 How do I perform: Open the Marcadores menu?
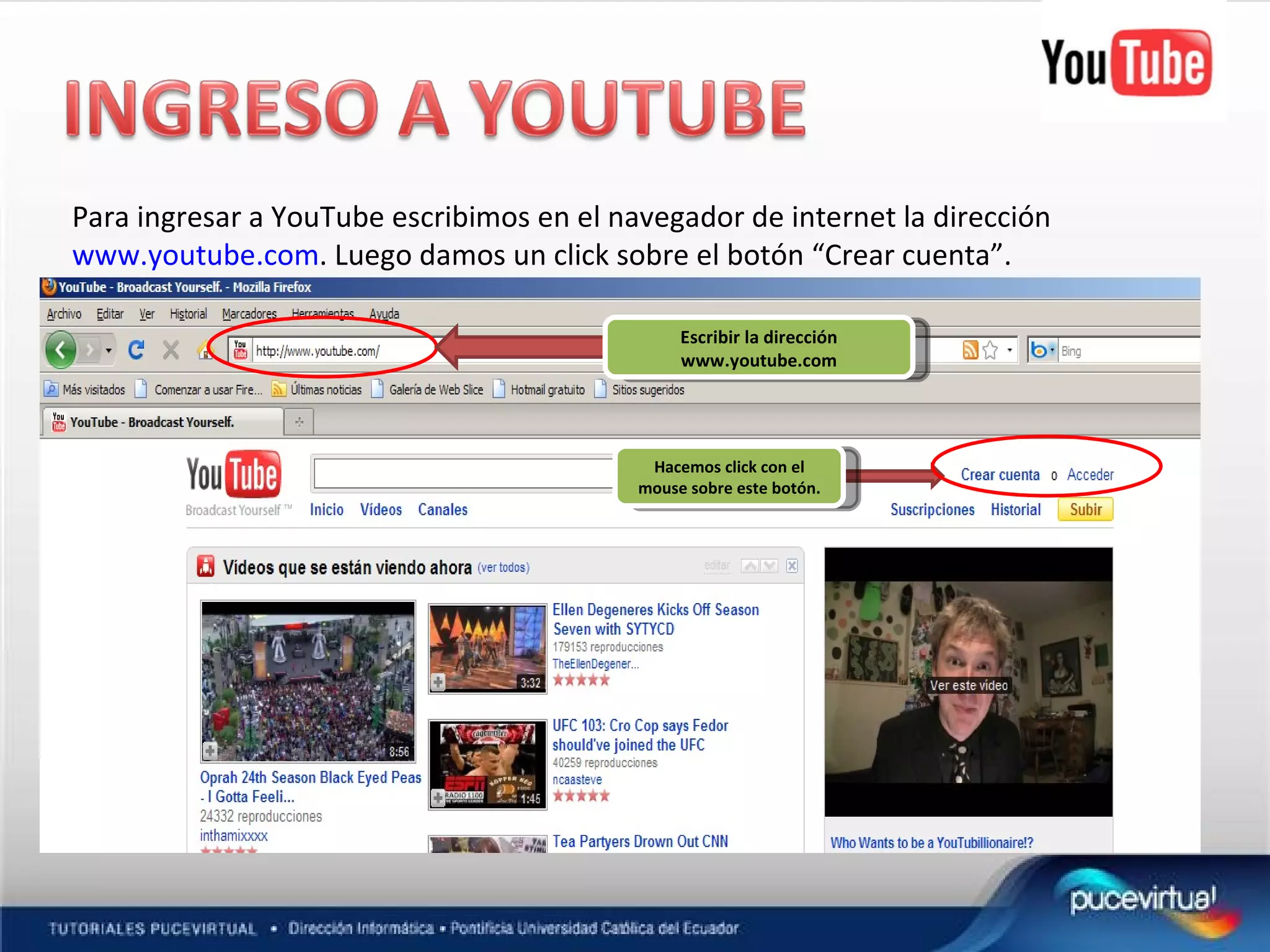[x=249, y=314]
